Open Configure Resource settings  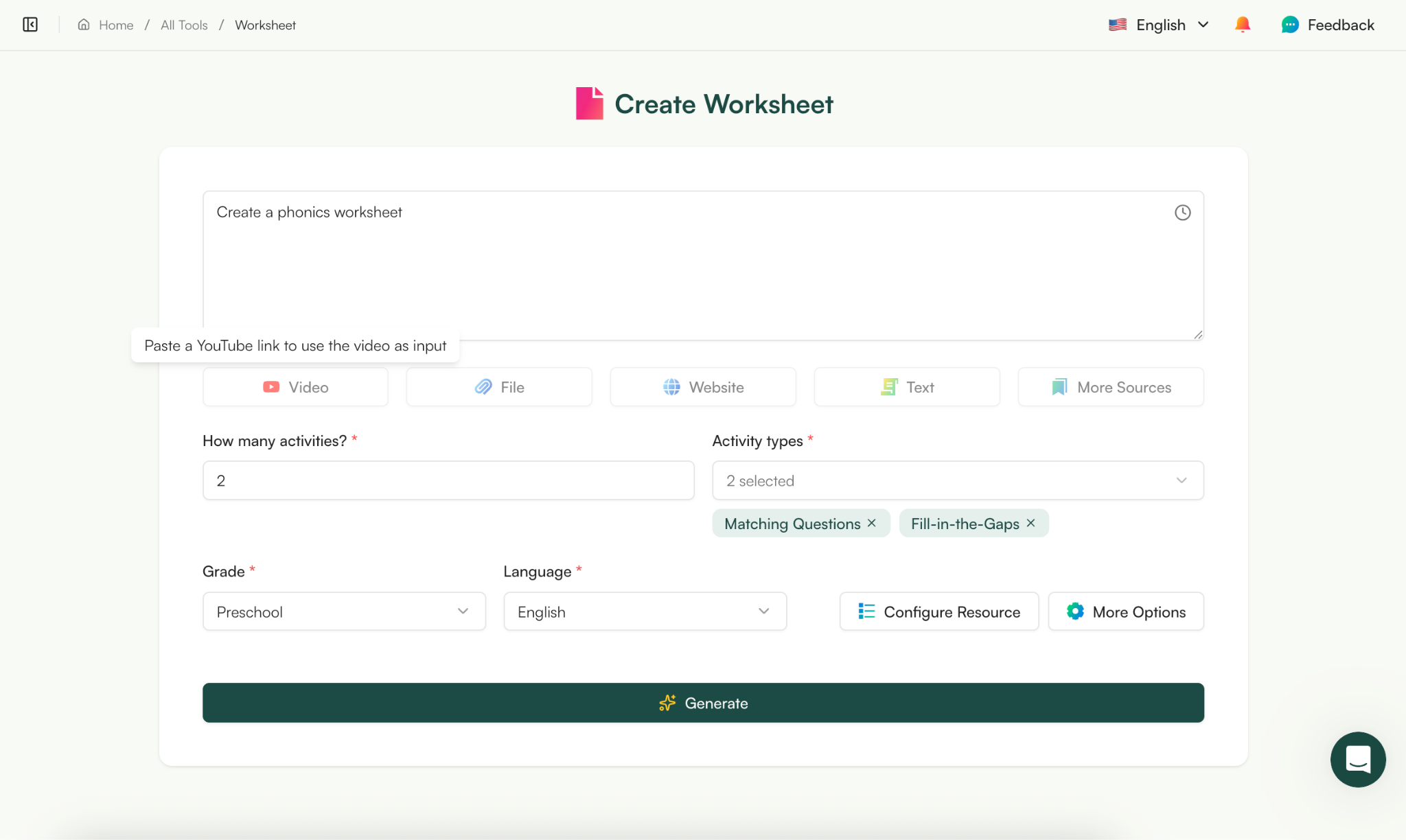(x=938, y=611)
